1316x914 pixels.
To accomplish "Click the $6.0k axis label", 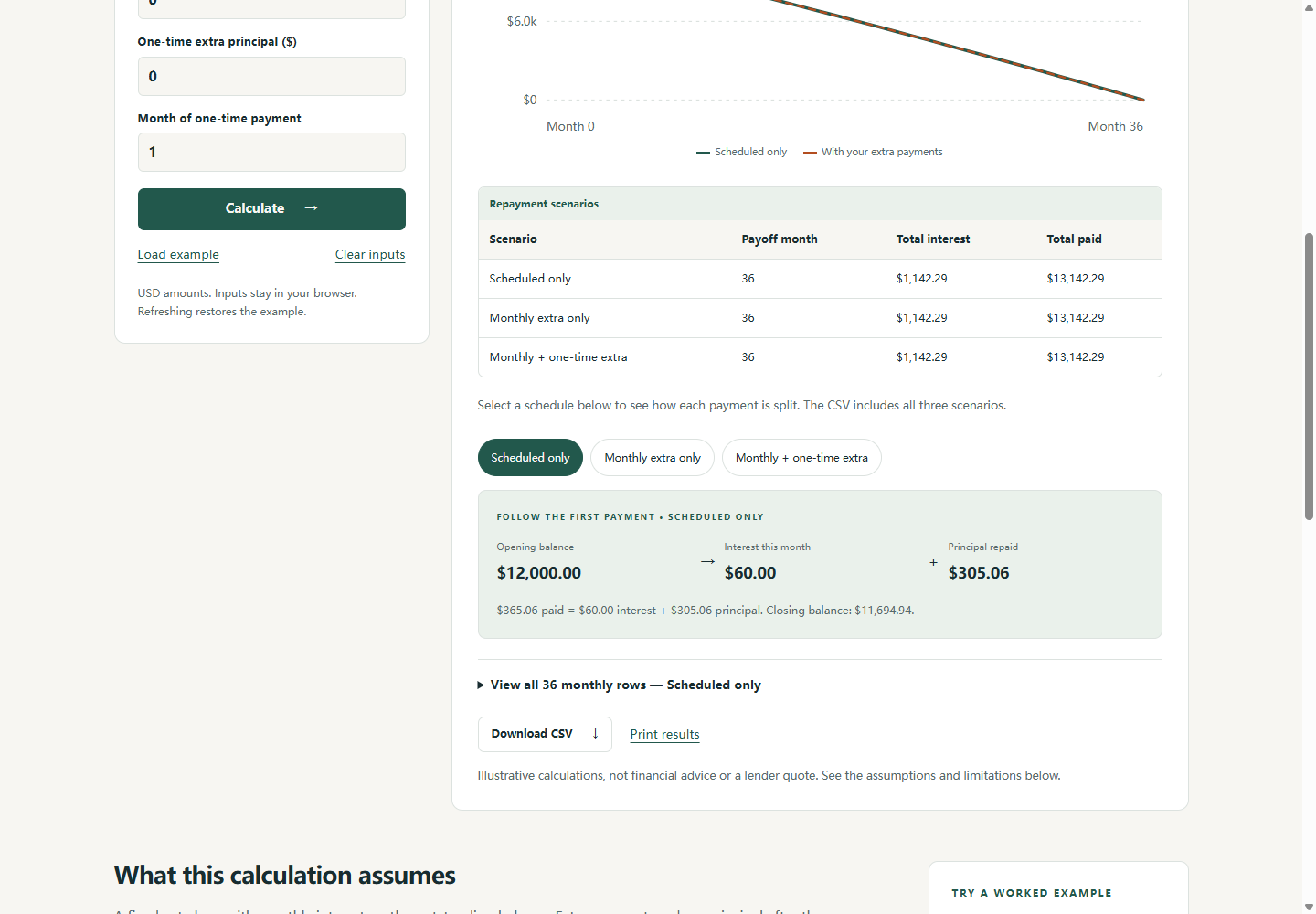I will point(522,21).
